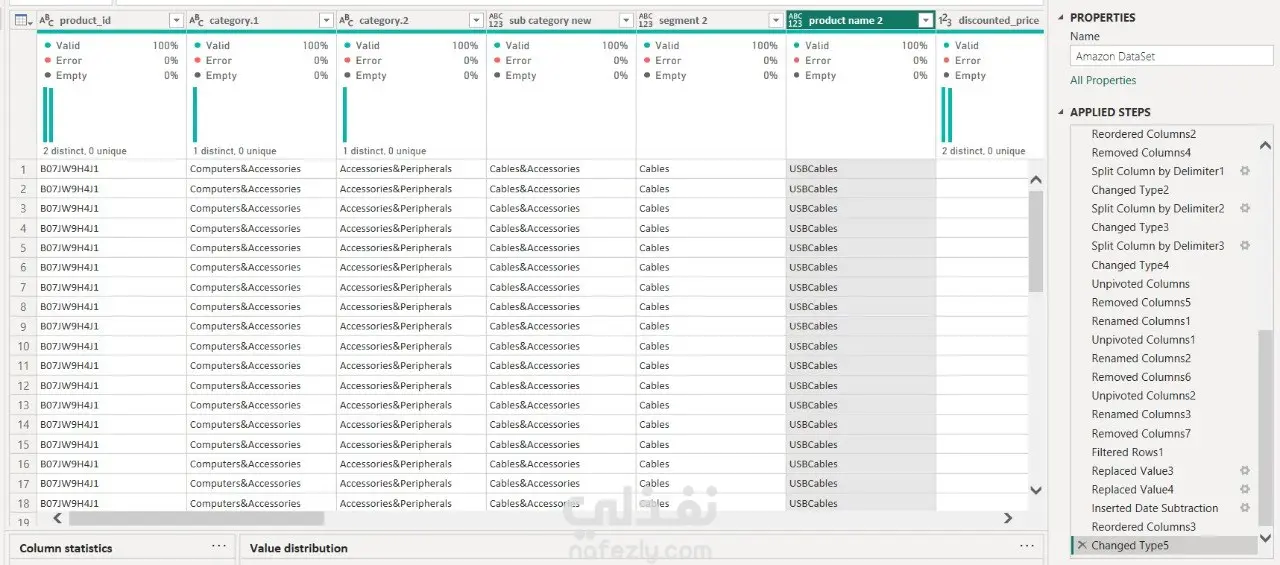This screenshot has height=565, width=1280.
Task: Click Accessories&Peripherals cell in row 15
Action: tap(411, 444)
